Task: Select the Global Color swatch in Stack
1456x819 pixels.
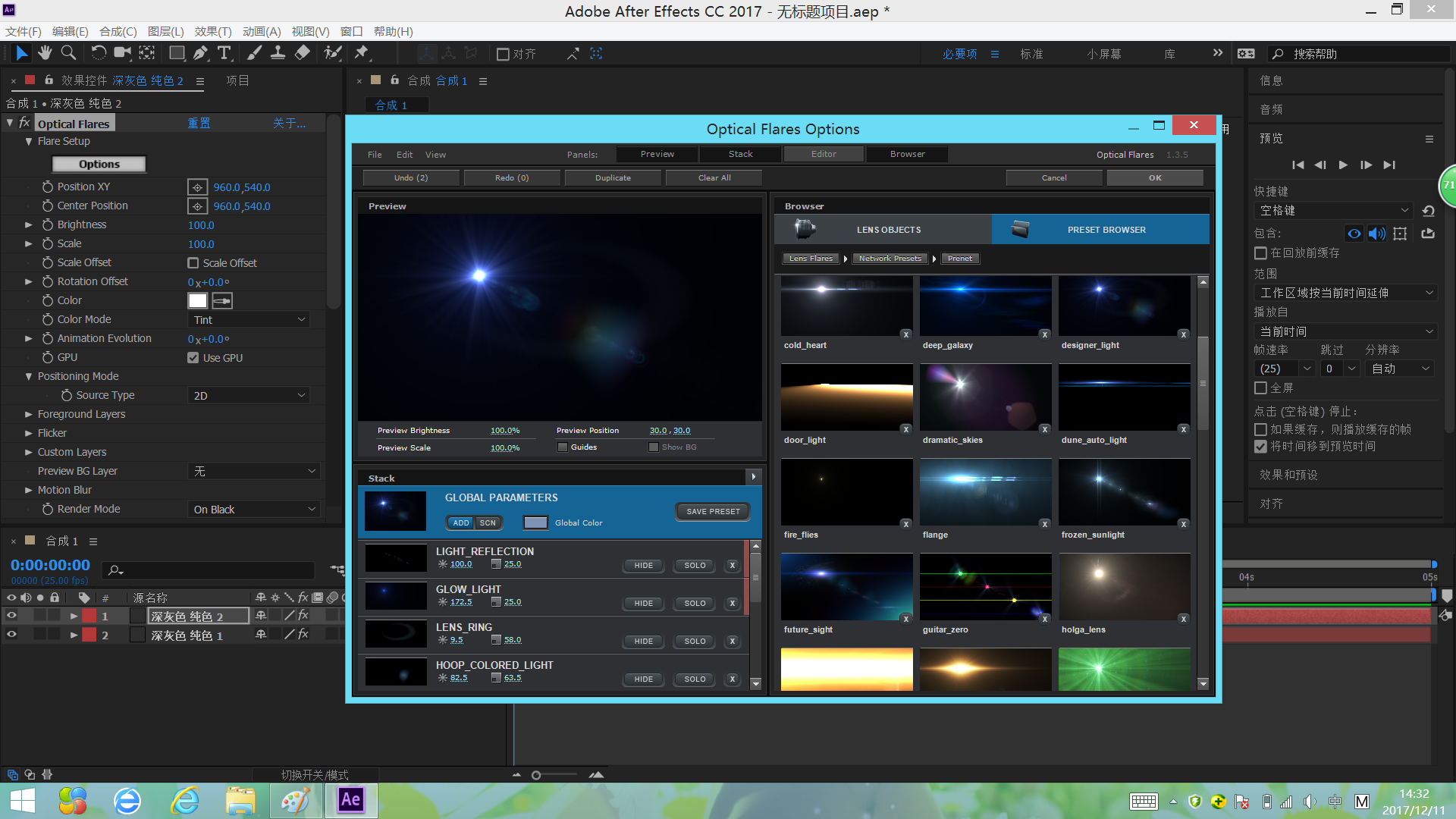Action: click(x=535, y=521)
